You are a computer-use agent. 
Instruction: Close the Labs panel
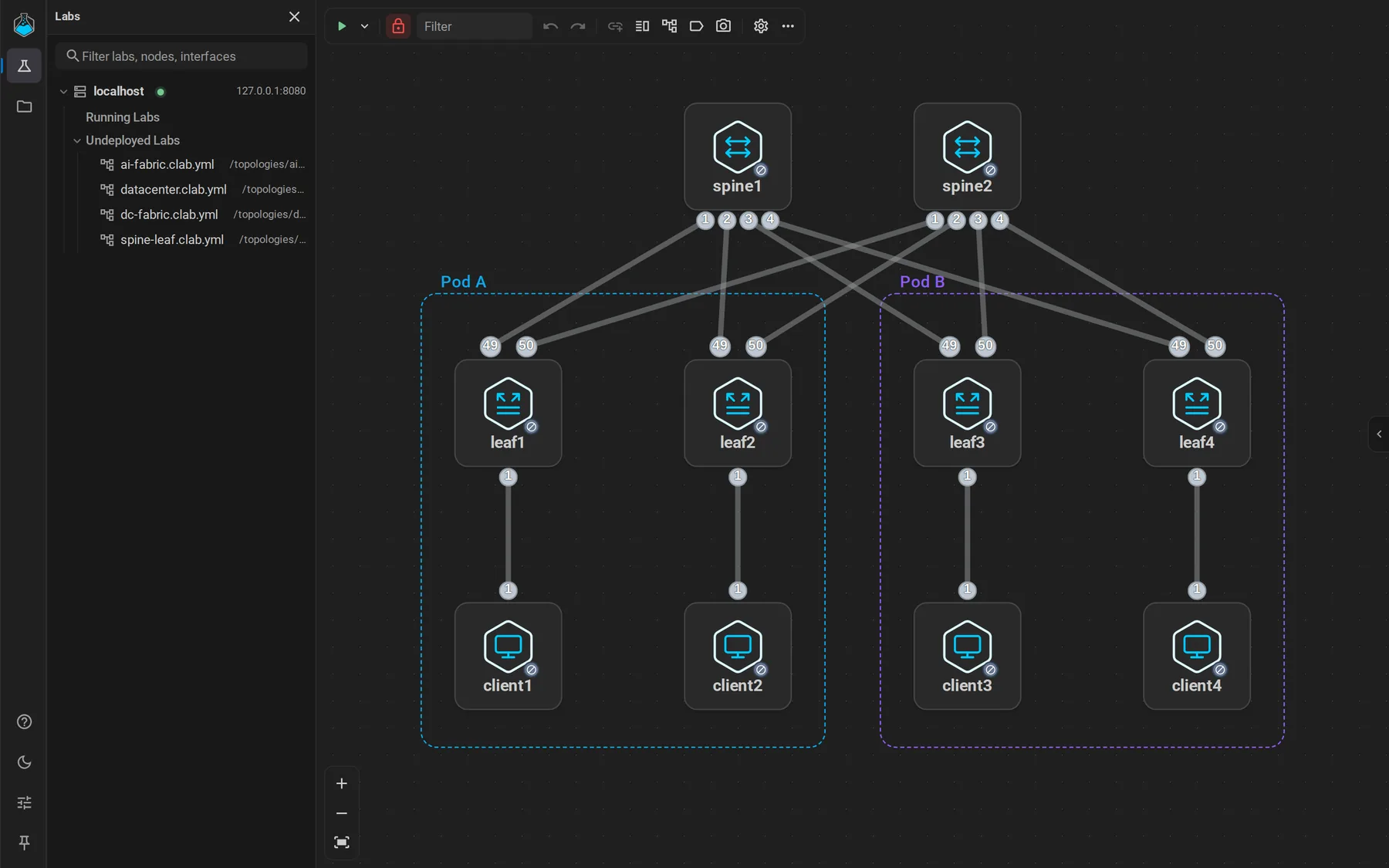(x=294, y=17)
